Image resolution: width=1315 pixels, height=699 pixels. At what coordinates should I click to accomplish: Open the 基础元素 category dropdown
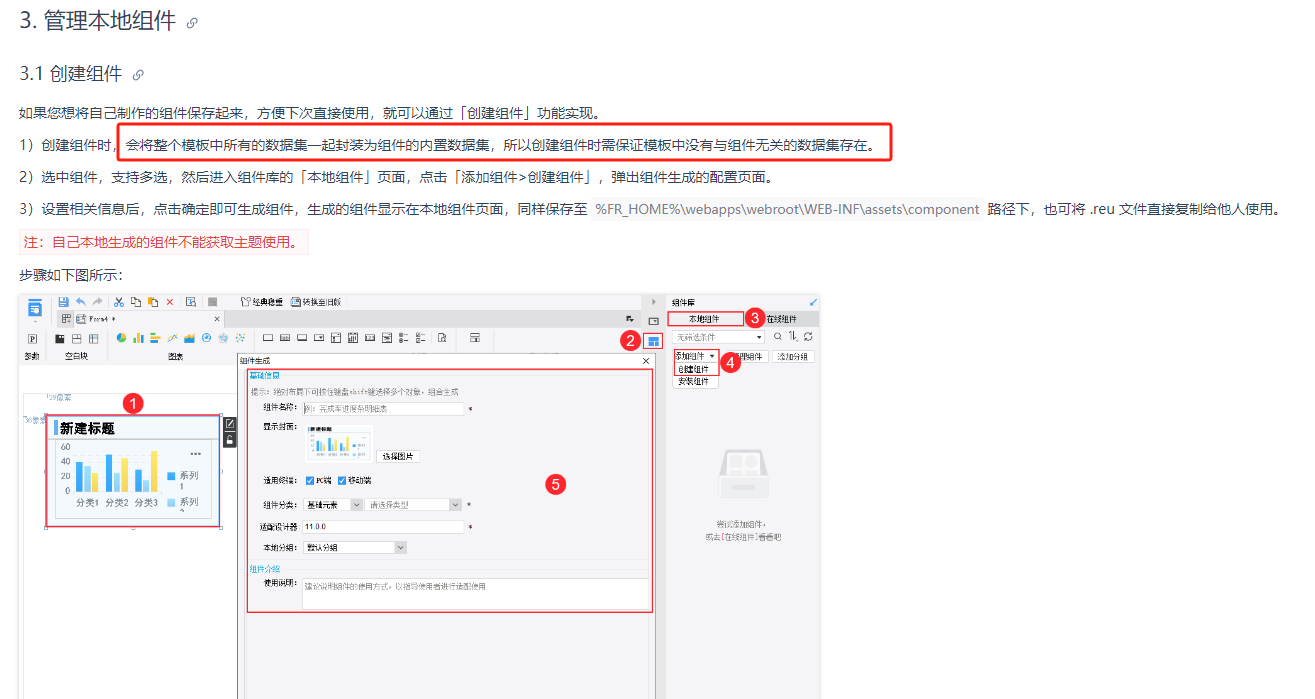(333, 505)
